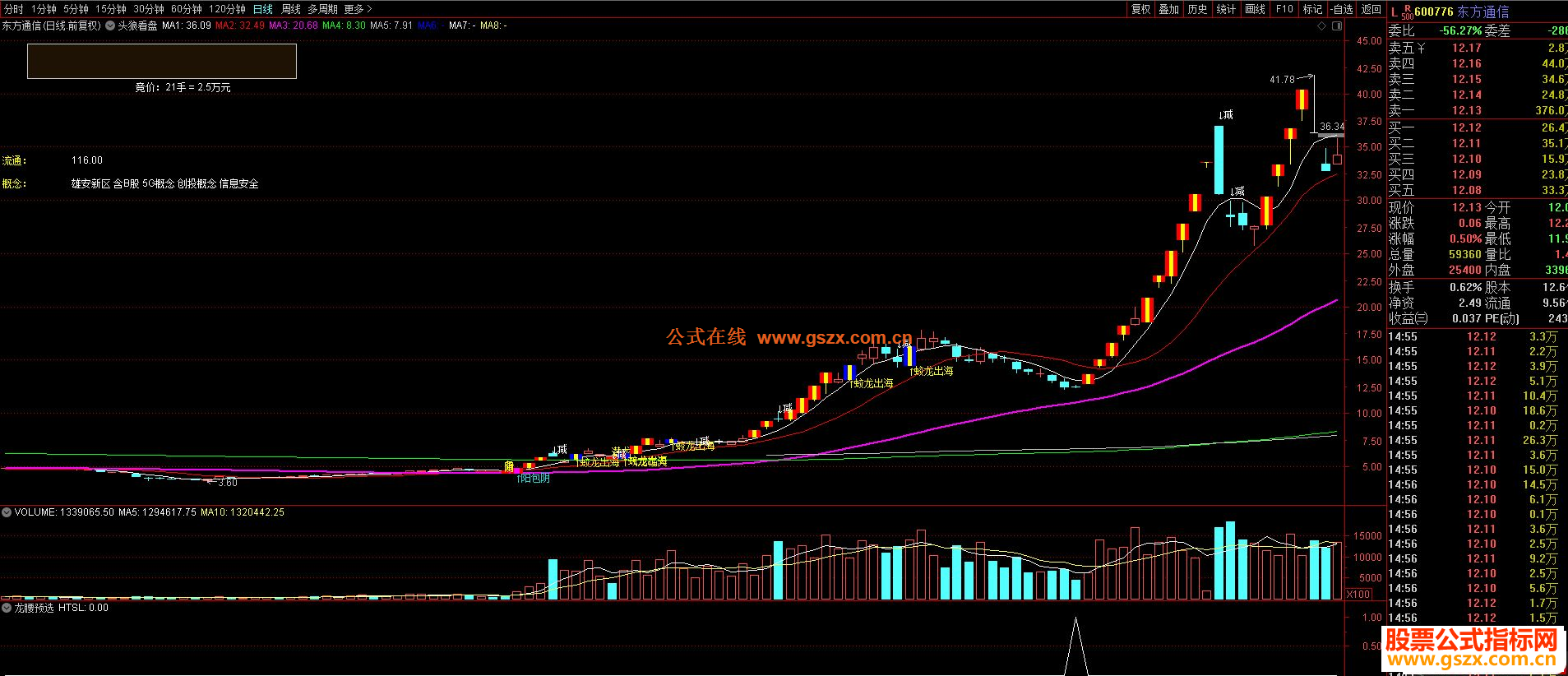1568x676 pixels.
Task: Open the 头狼看盘 indicator dropdown arrow
Action: click(x=110, y=25)
